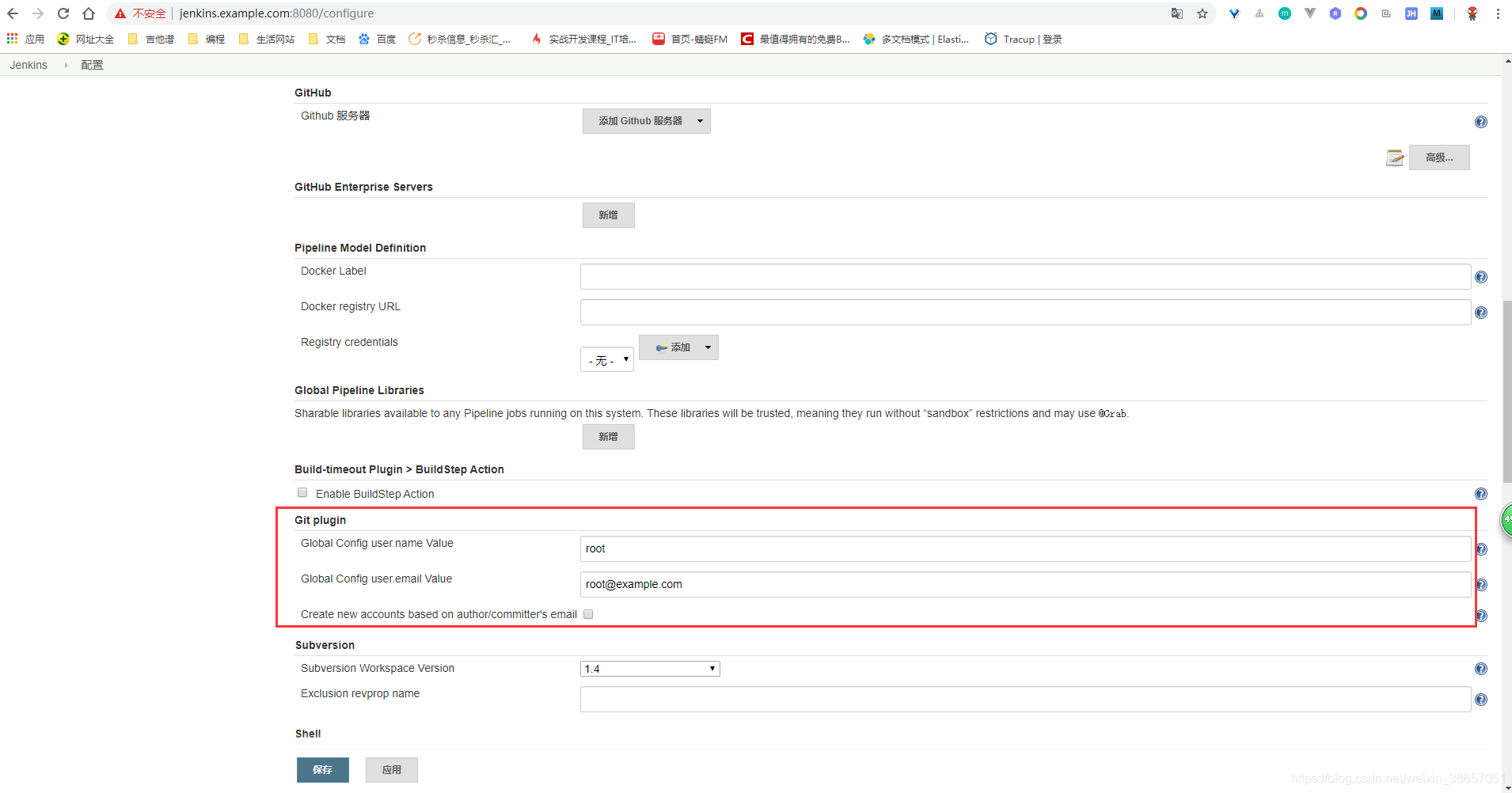Focus Exclusion revprop name input

[x=1025, y=700]
